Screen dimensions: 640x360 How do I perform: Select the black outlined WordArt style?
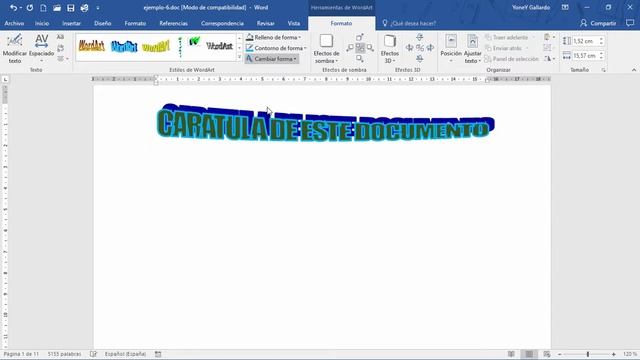(219, 46)
